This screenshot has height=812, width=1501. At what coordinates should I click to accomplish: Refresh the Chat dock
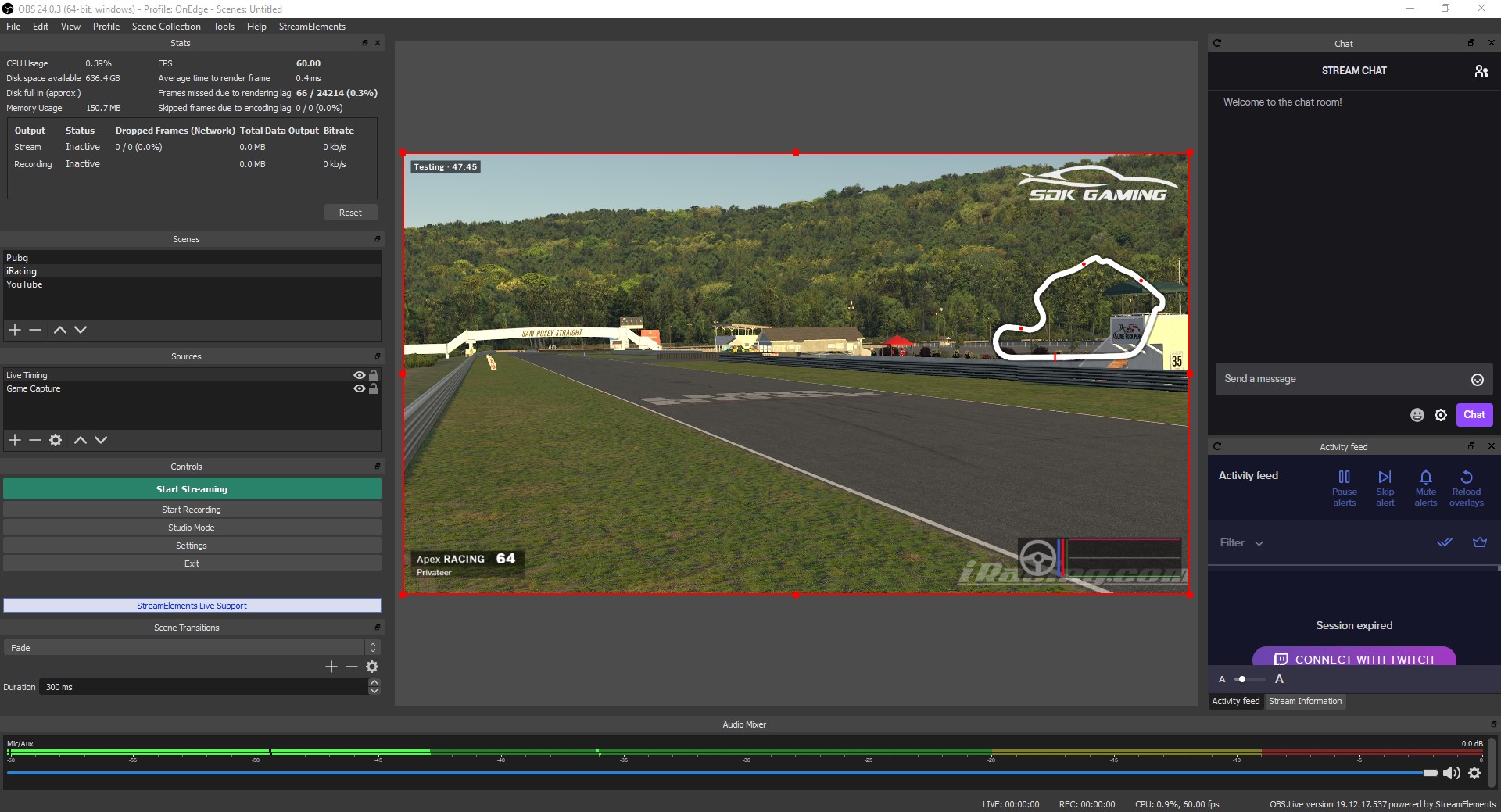point(1217,43)
